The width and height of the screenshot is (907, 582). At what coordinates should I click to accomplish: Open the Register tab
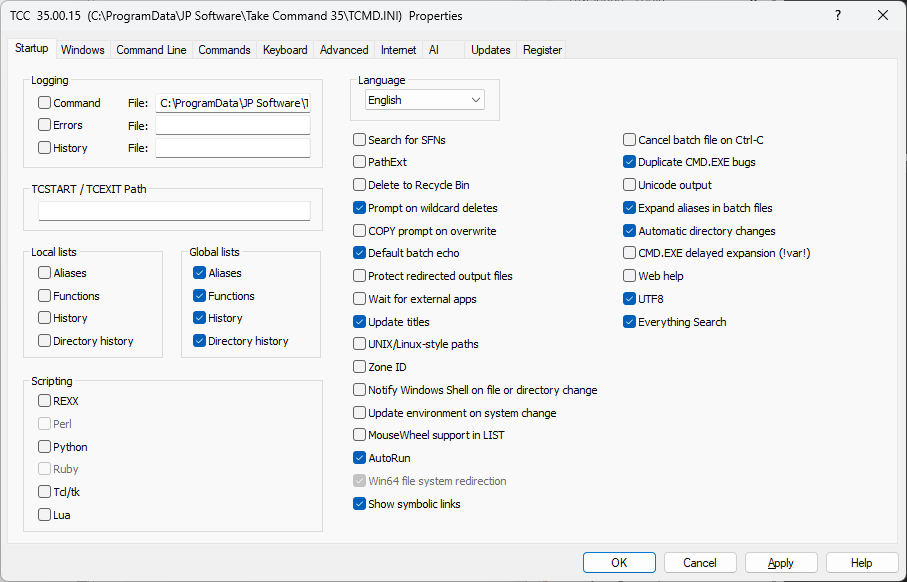click(543, 50)
